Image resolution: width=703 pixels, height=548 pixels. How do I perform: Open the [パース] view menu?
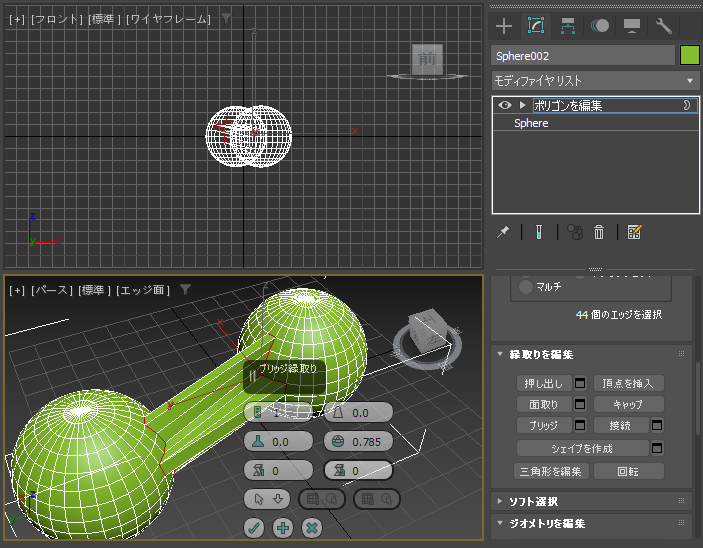[52, 290]
